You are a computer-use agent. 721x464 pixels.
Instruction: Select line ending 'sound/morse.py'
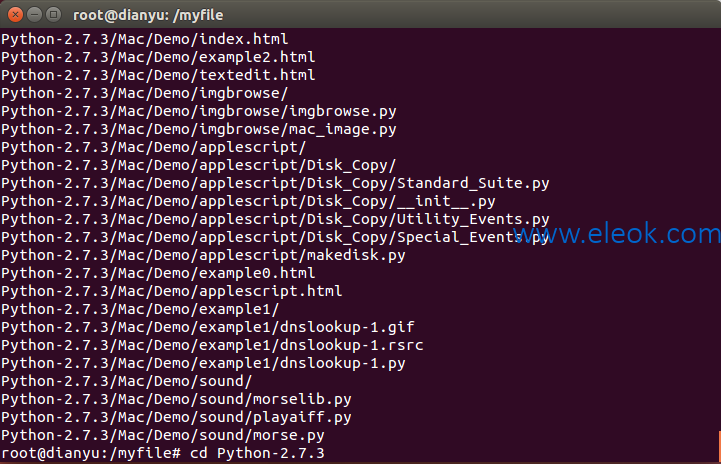coord(163,435)
